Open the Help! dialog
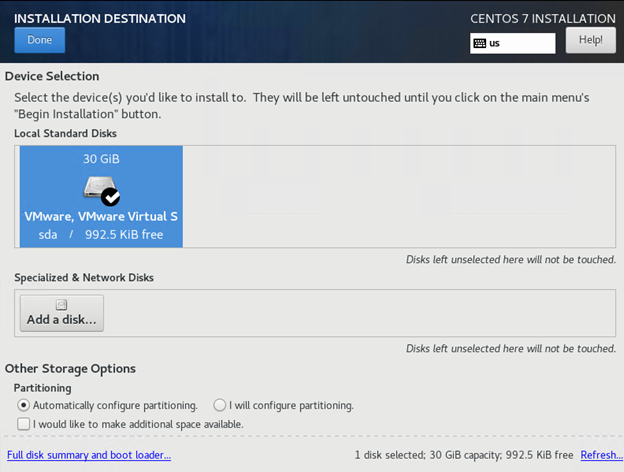This screenshot has width=624, height=472. pyautogui.click(x=590, y=40)
